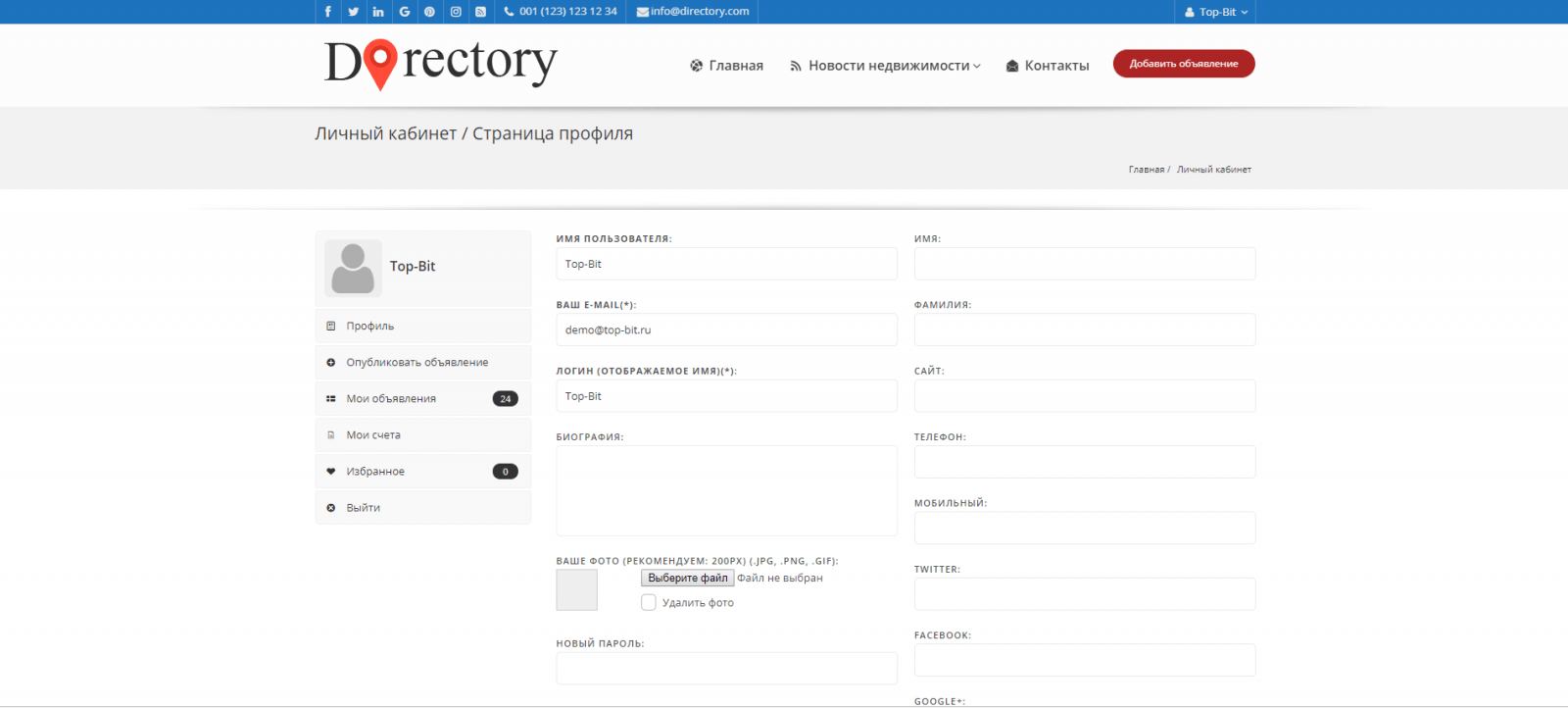Click the Новый пароль field
1568x708 pixels.
point(726,668)
